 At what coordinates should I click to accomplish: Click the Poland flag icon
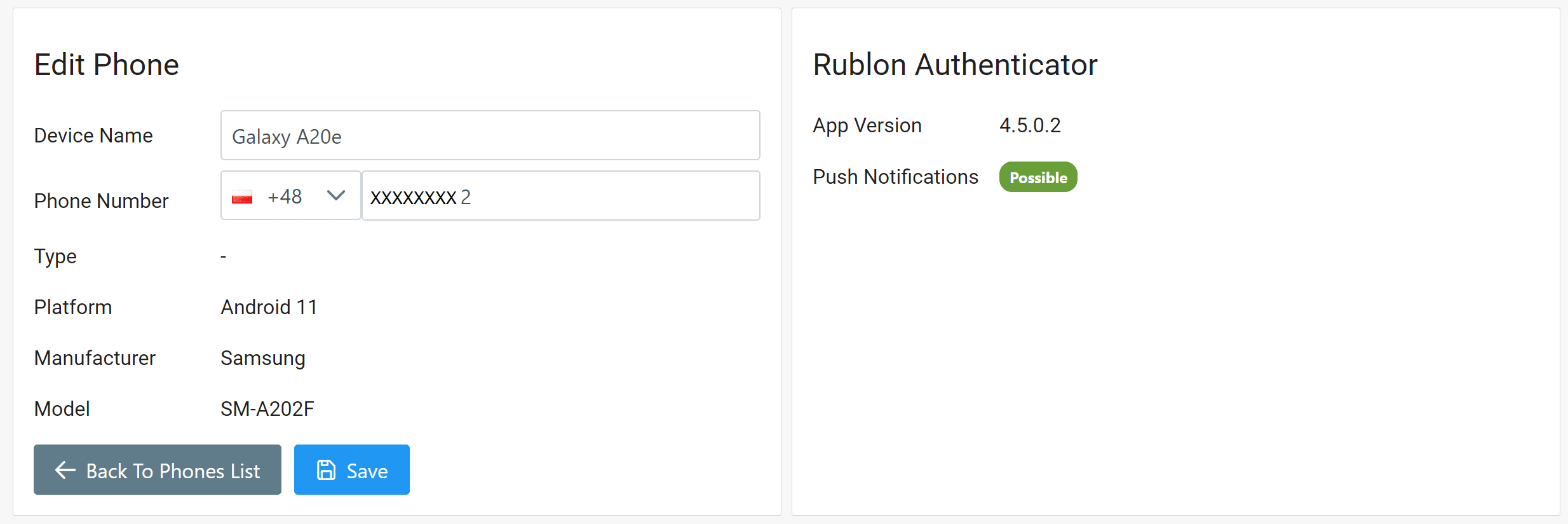click(x=242, y=197)
